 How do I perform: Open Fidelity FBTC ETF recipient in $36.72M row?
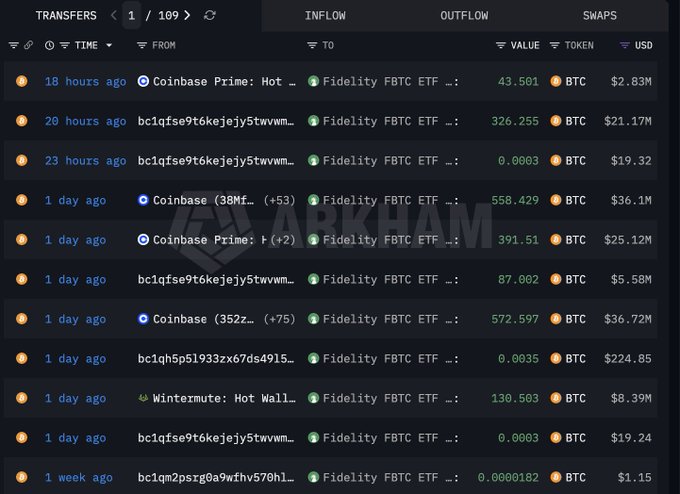point(391,319)
